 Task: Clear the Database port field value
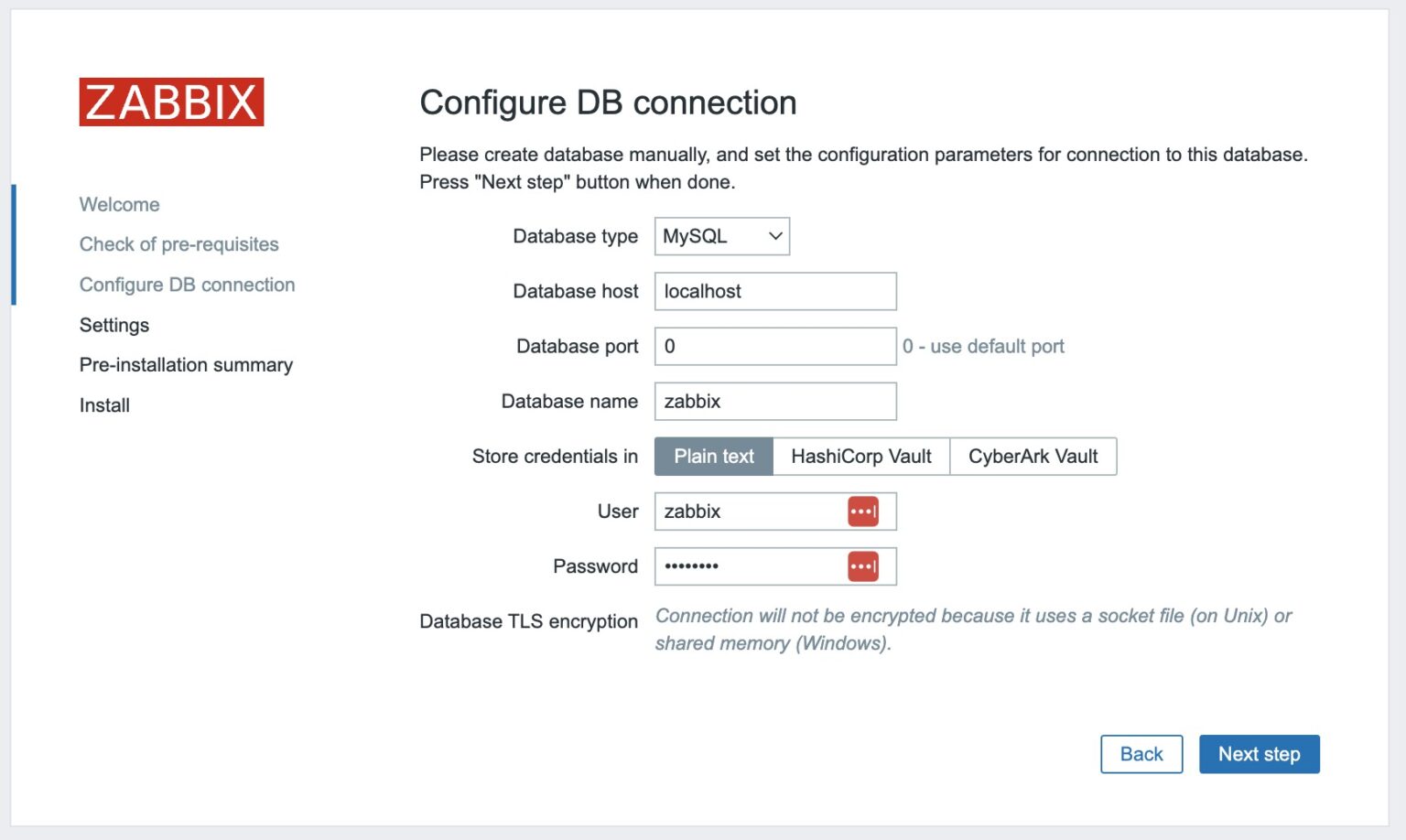774,346
